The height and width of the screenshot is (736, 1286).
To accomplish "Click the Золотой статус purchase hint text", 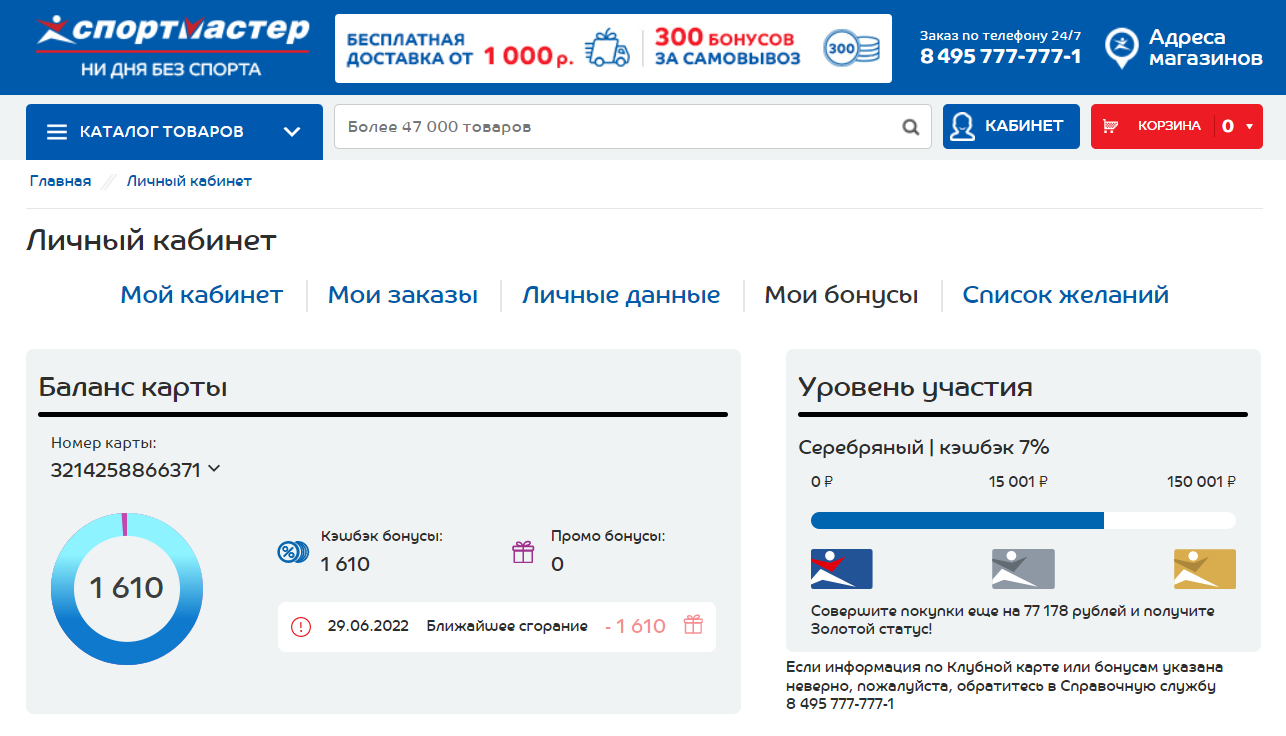I will pyautogui.click(x=1013, y=620).
